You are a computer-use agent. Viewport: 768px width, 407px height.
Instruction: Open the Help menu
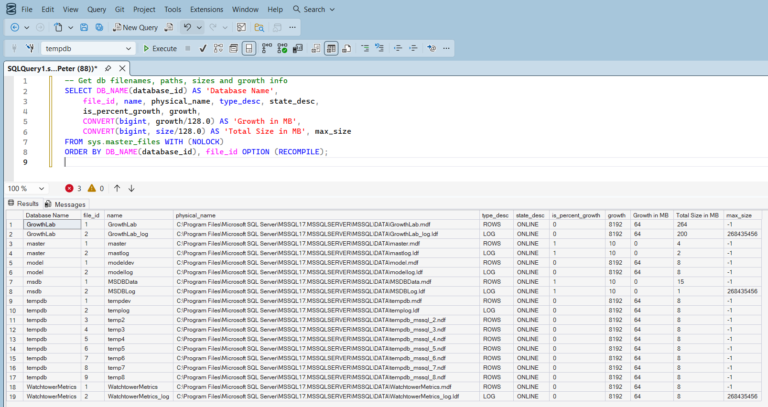click(275, 9)
